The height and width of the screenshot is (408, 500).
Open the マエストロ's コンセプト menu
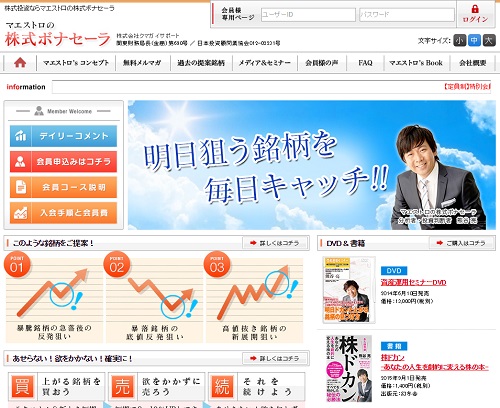(x=76, y=63)
